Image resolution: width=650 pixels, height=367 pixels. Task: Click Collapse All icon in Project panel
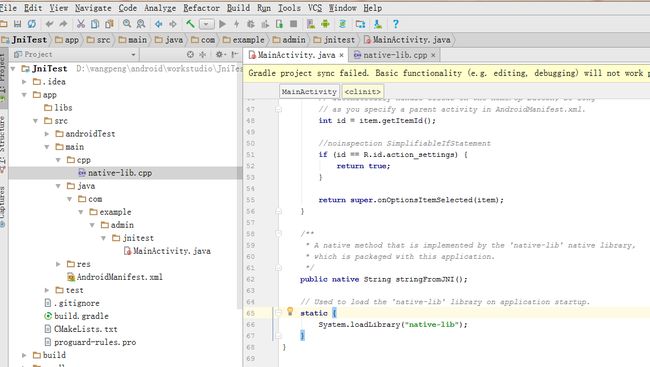click(203, 54)
